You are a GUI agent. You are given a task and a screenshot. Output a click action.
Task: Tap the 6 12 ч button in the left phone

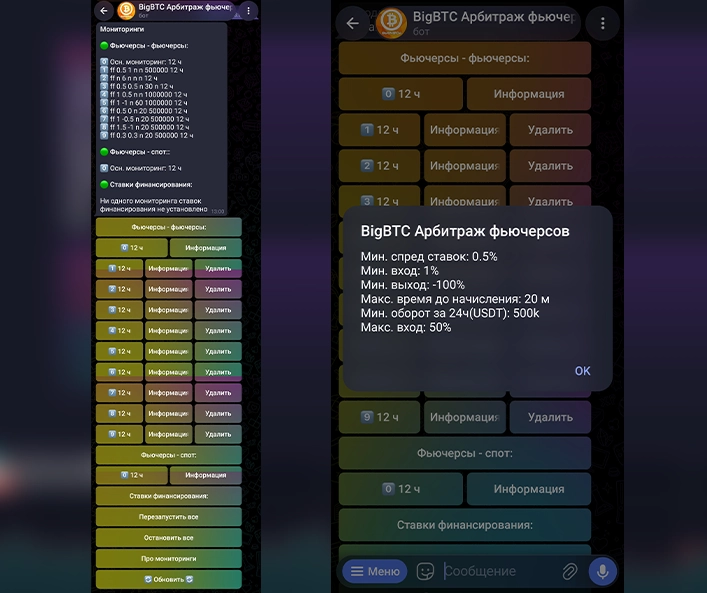pyautogui.click(x=119, y=372)
